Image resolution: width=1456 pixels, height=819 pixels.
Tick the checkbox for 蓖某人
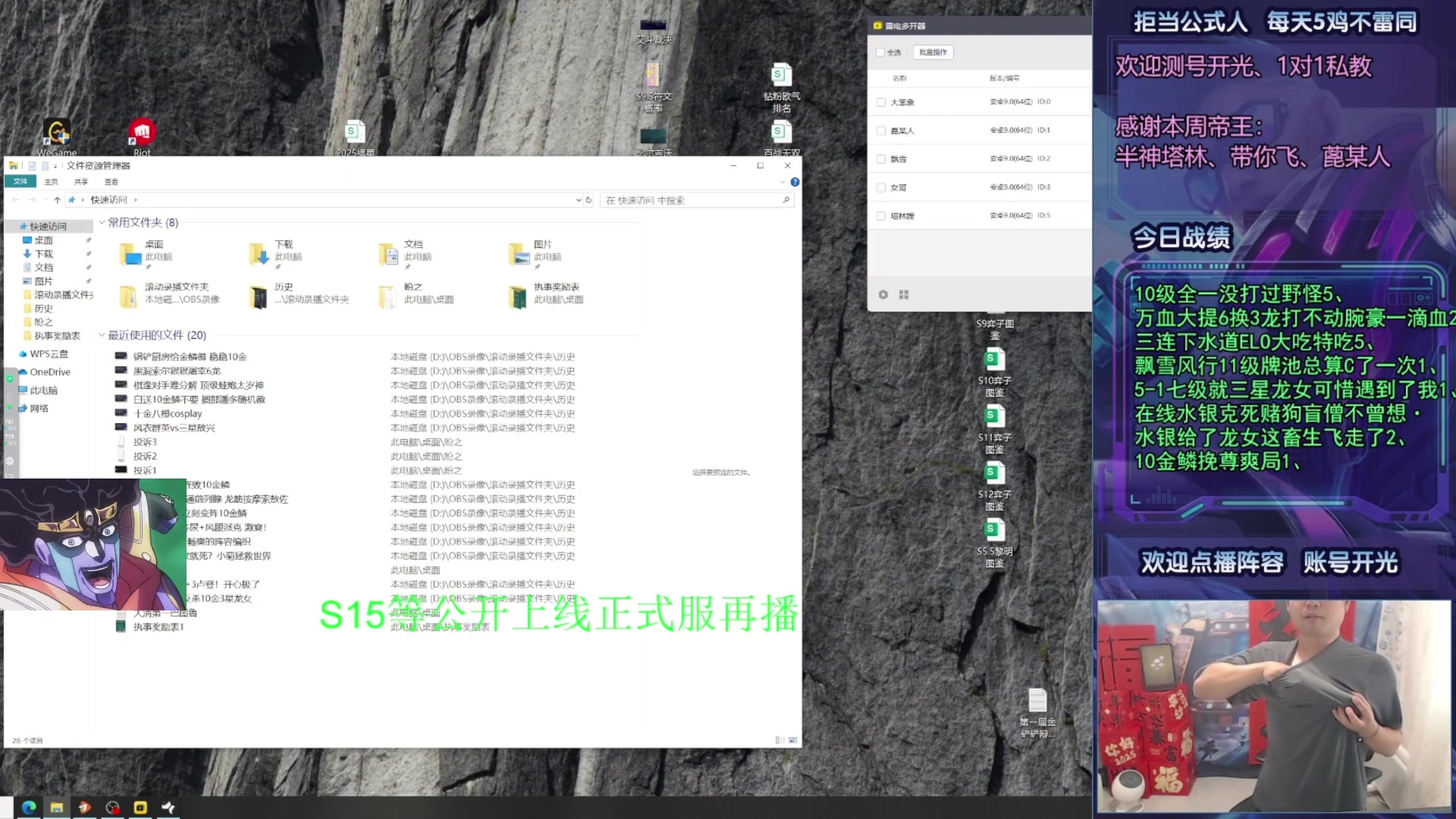(880, 130)
